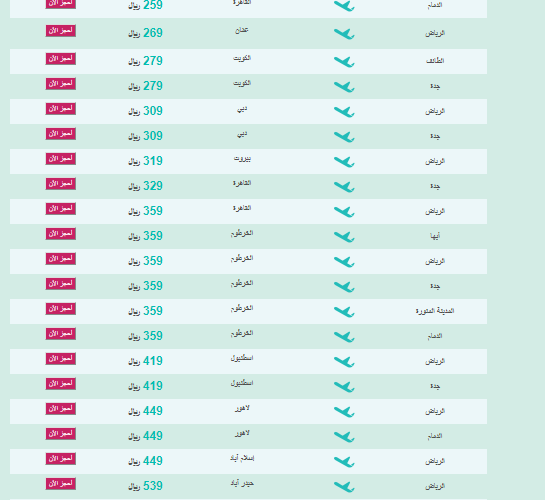Image resolution: width=556 pixels, height=500 pixels.
Task: Click the plane icon on Riyadh to Hyderabad row
Action: [344, 487]
